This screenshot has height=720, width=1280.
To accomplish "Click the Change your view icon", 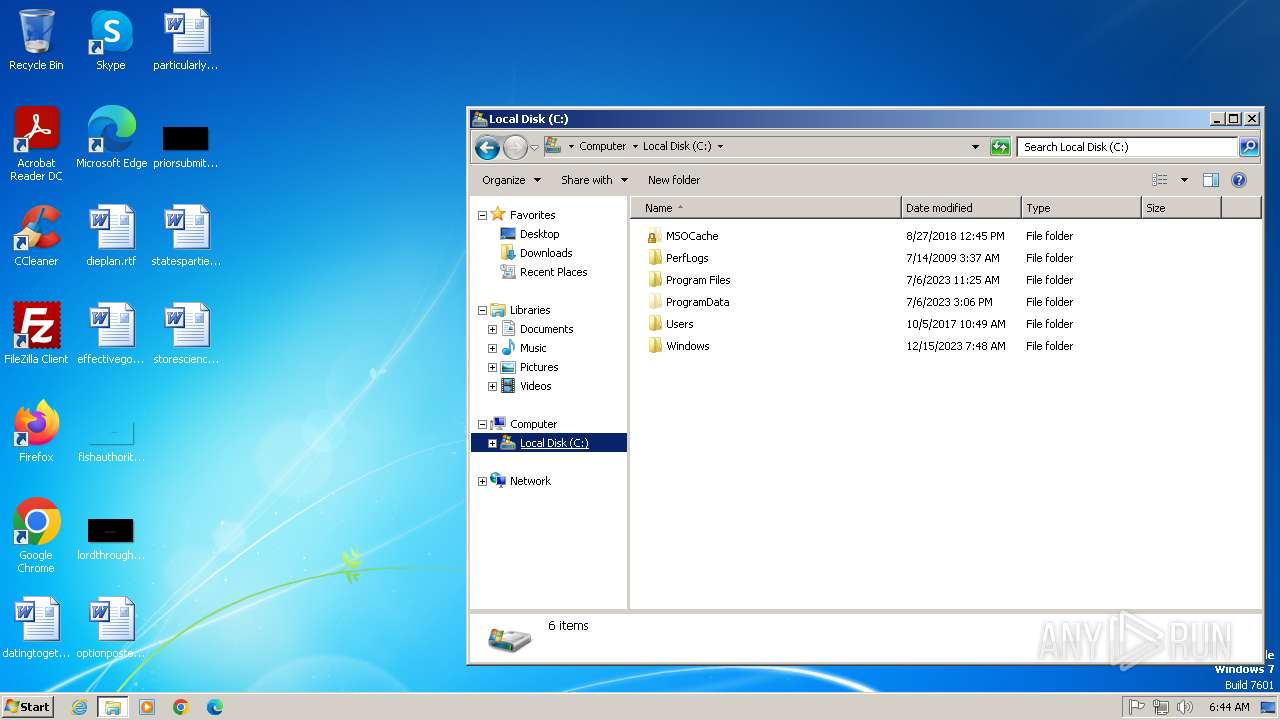I will (1160, 180).
